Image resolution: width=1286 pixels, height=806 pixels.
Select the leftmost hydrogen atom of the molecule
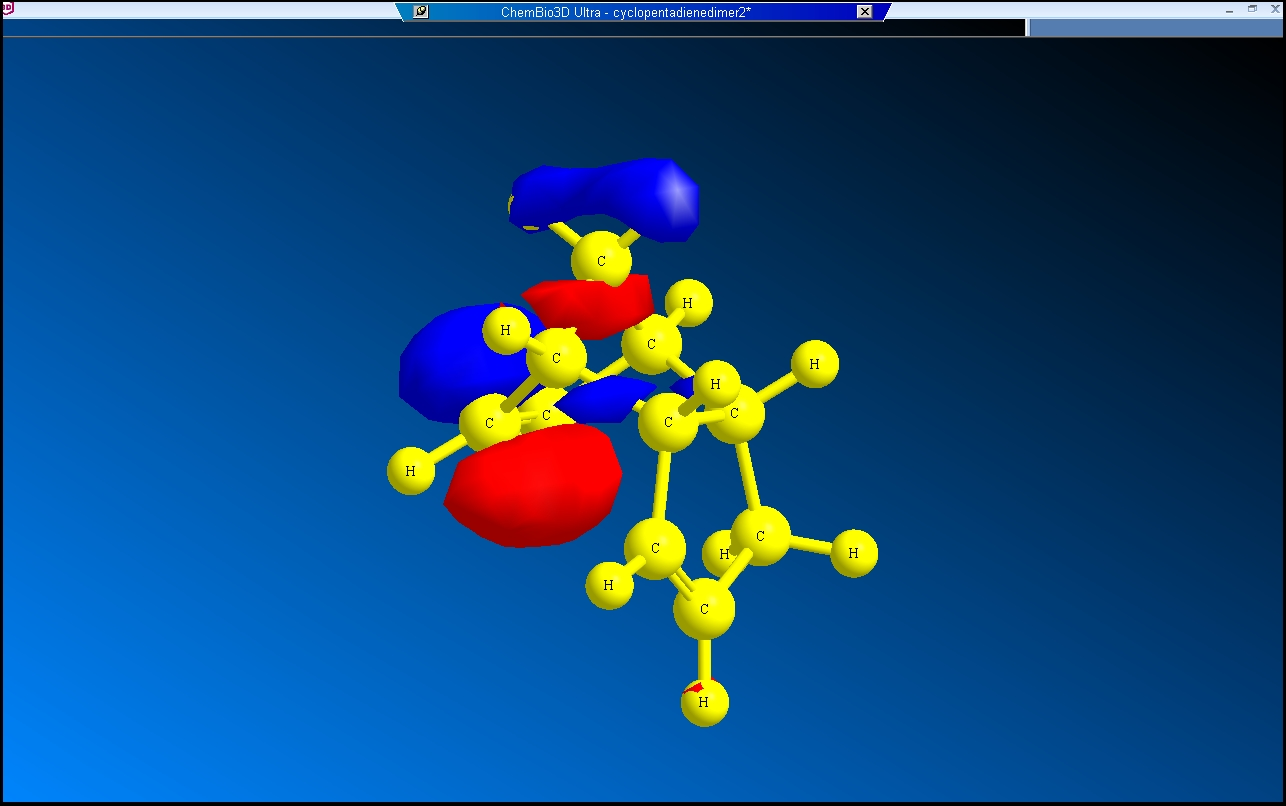(x=411, y=470)
